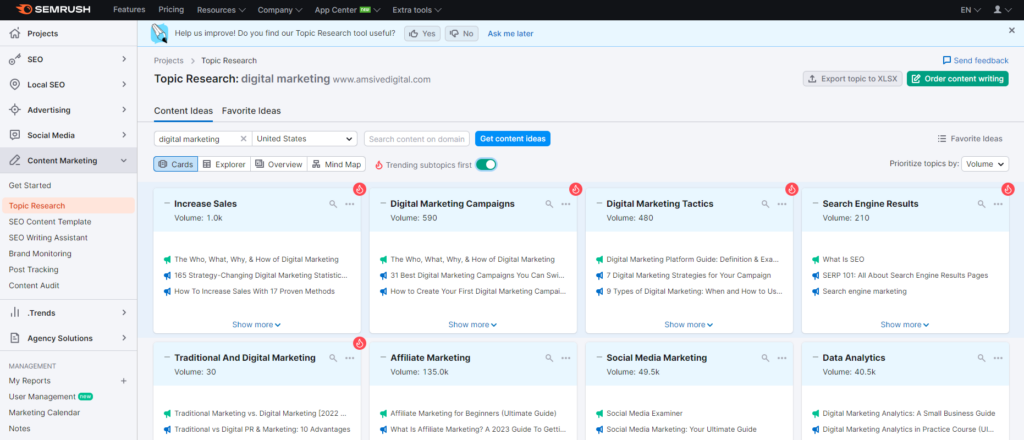
Task: Clear the digital marketing keyword with X
Action: 243,139
